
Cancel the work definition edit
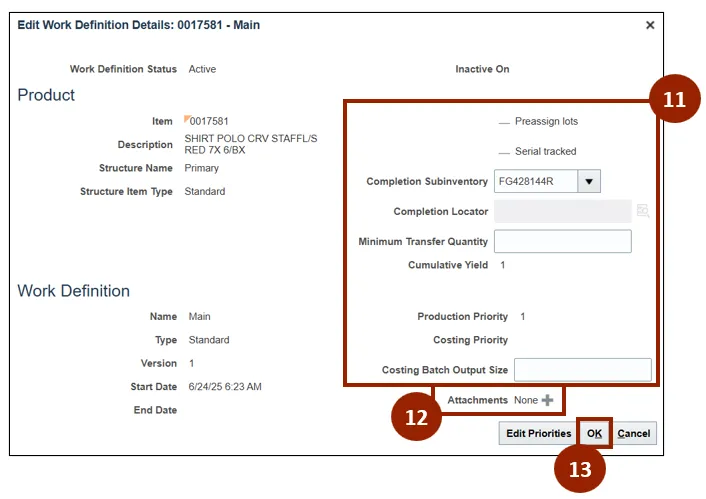tap(633, 433)
